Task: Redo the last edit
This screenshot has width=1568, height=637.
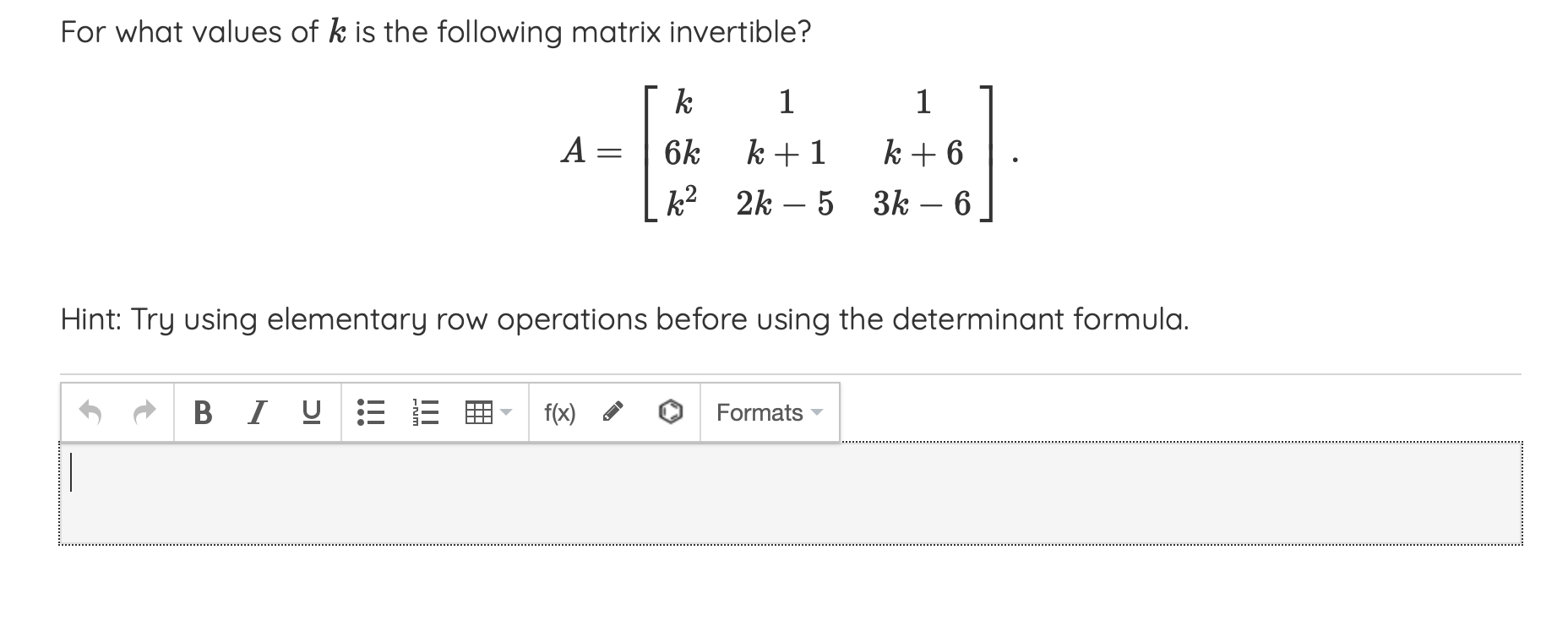Action: click(x=144, y=412)
